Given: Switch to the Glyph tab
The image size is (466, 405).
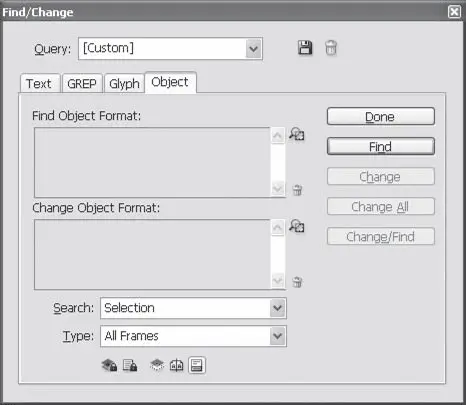Looking at the screenshot, I should [124, 83].
